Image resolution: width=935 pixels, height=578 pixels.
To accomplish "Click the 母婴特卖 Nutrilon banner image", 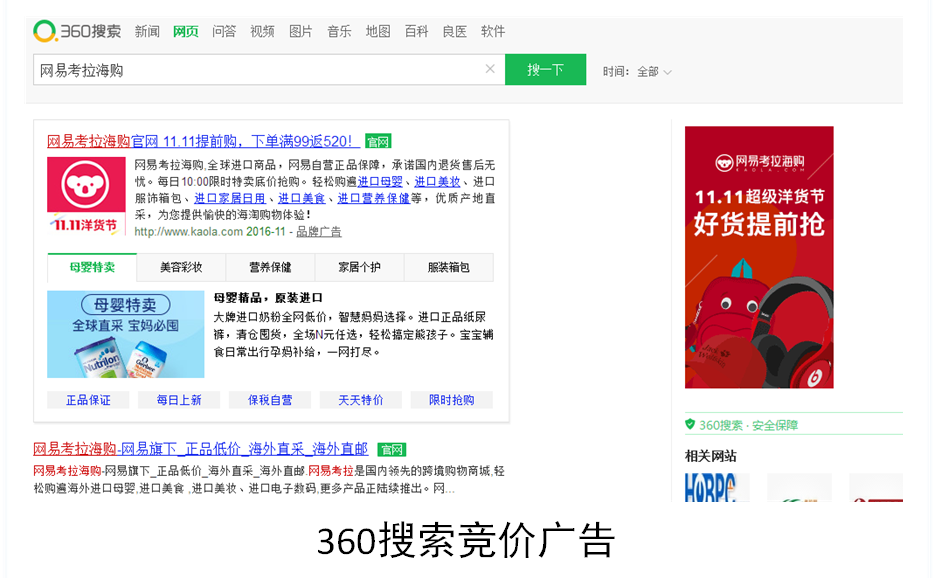I will [126, 334].
